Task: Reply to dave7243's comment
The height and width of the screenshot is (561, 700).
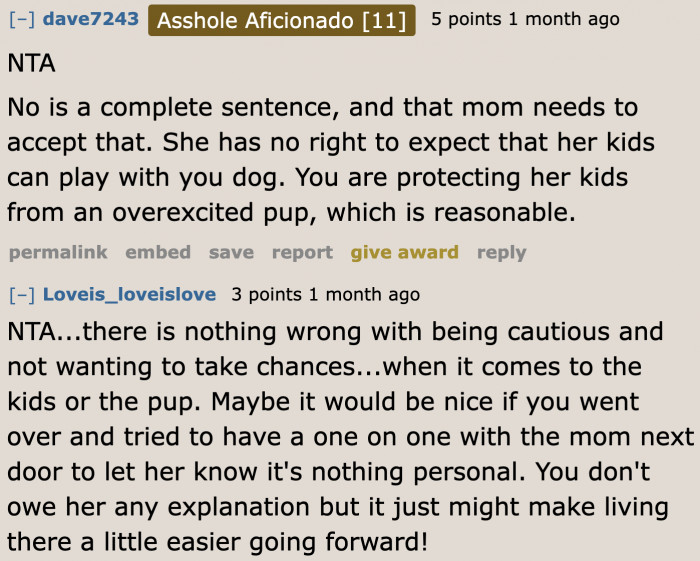Action: pos(501,253)
